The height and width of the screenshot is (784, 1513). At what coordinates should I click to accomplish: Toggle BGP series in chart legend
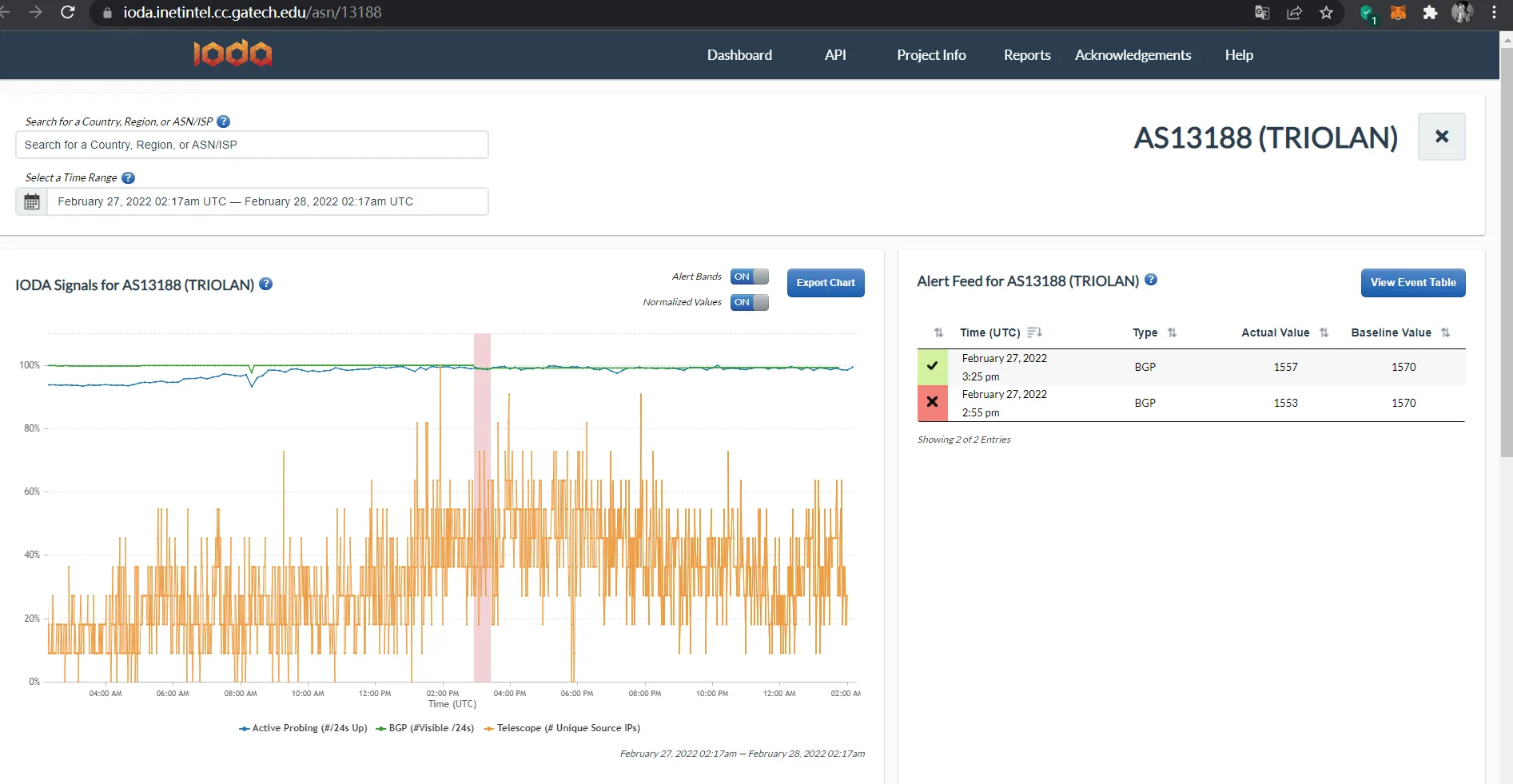[424, 728]
